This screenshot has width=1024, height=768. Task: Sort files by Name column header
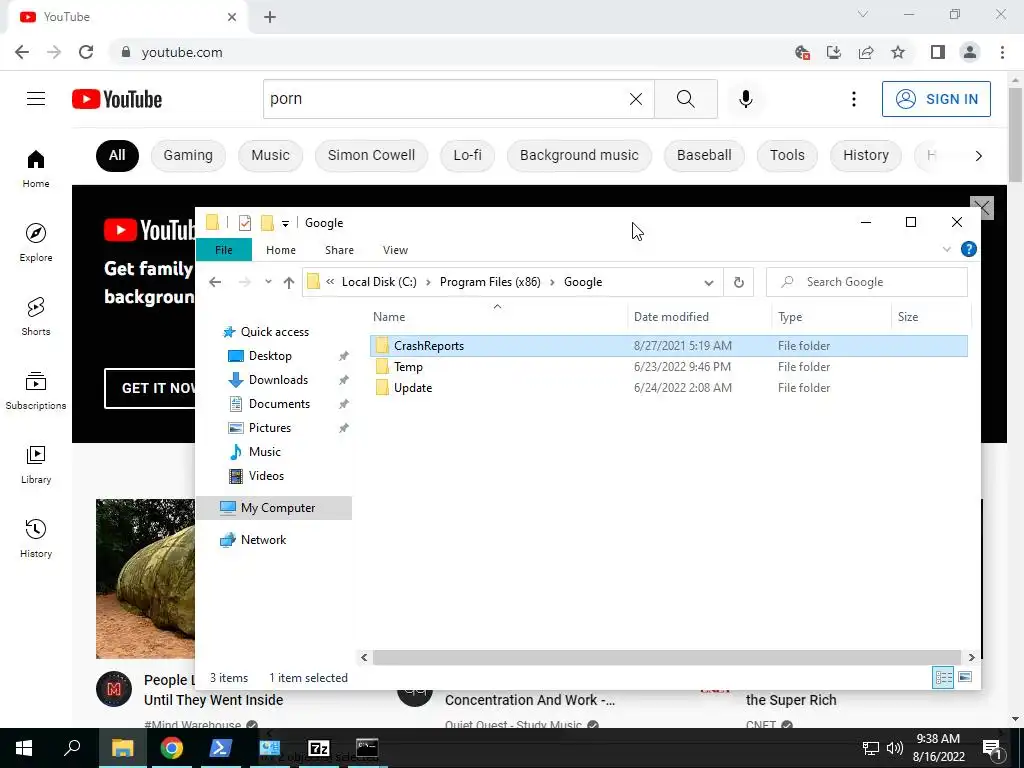(x=389, y=317)
